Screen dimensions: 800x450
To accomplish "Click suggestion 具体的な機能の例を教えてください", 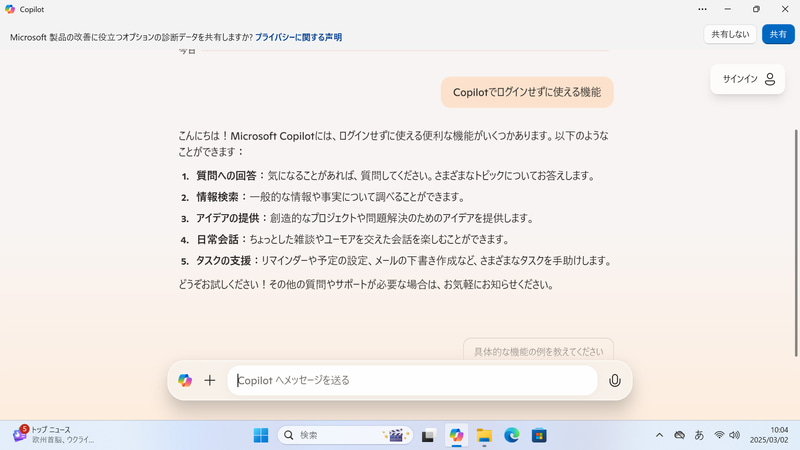I will [538, 351].
